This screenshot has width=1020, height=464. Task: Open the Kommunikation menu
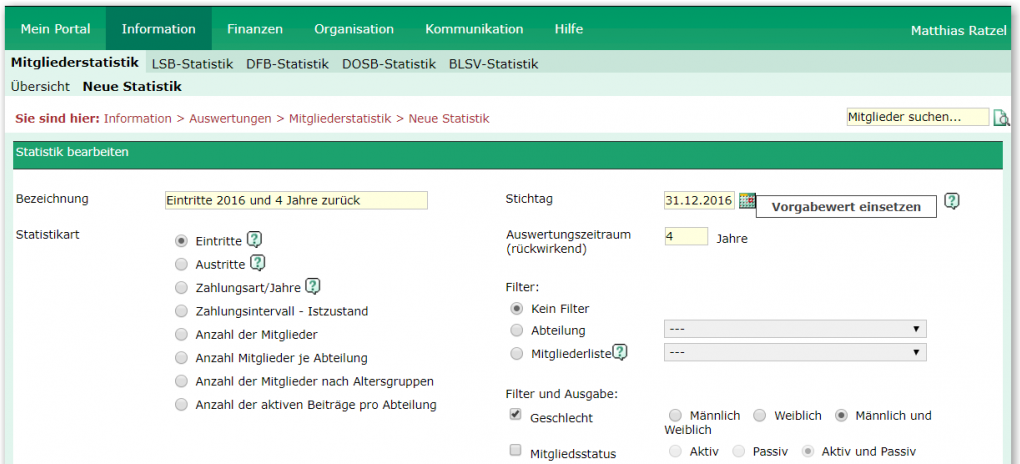[474, 29]
